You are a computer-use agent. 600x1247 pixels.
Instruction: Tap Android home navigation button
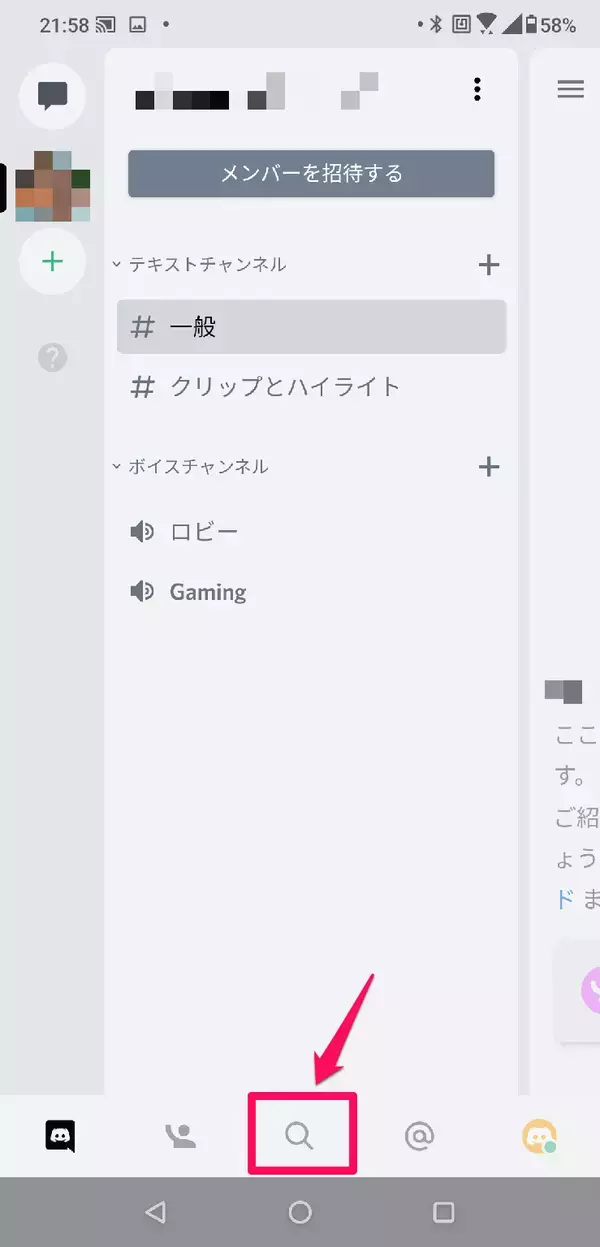pyautogui.click(x=300, y=1212)
